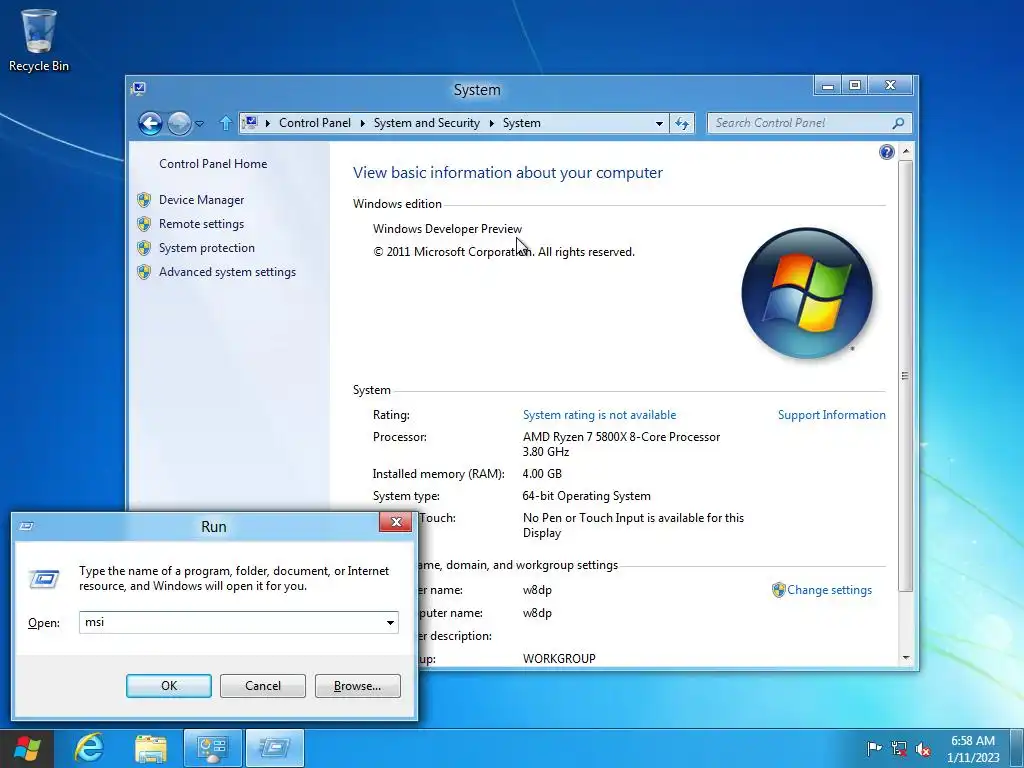The width and height of the screenshot is (1024, 768).
Task: Open Advanced system settings link
Action: (227, 272)
